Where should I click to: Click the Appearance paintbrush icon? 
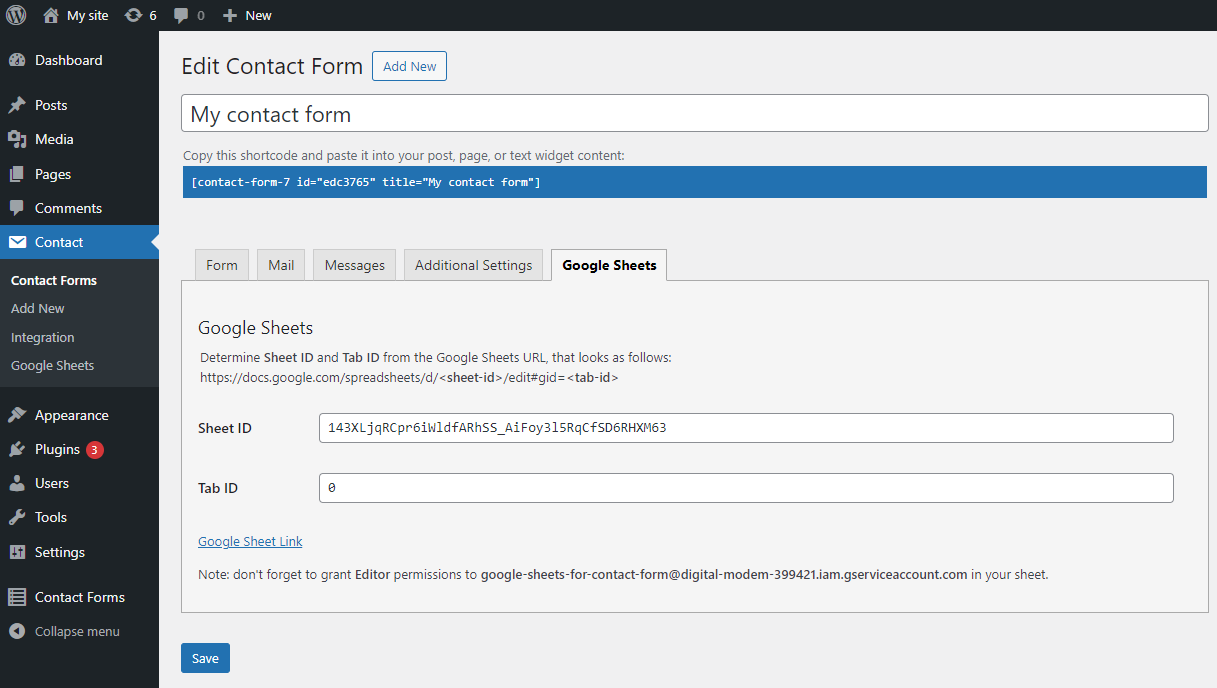click(x=17, y=415)
